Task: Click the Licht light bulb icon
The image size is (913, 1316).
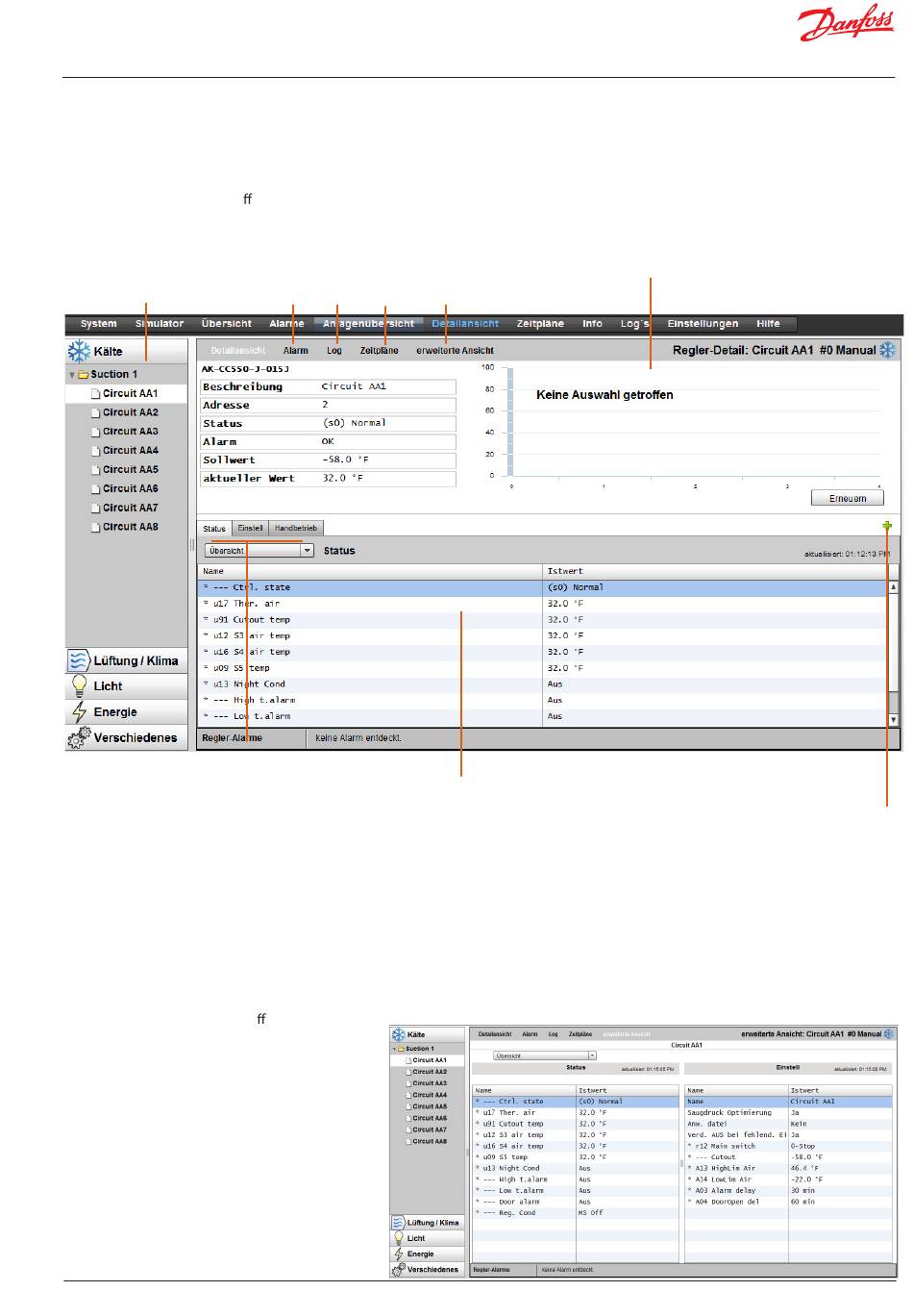Action: (x=80, y=685)
